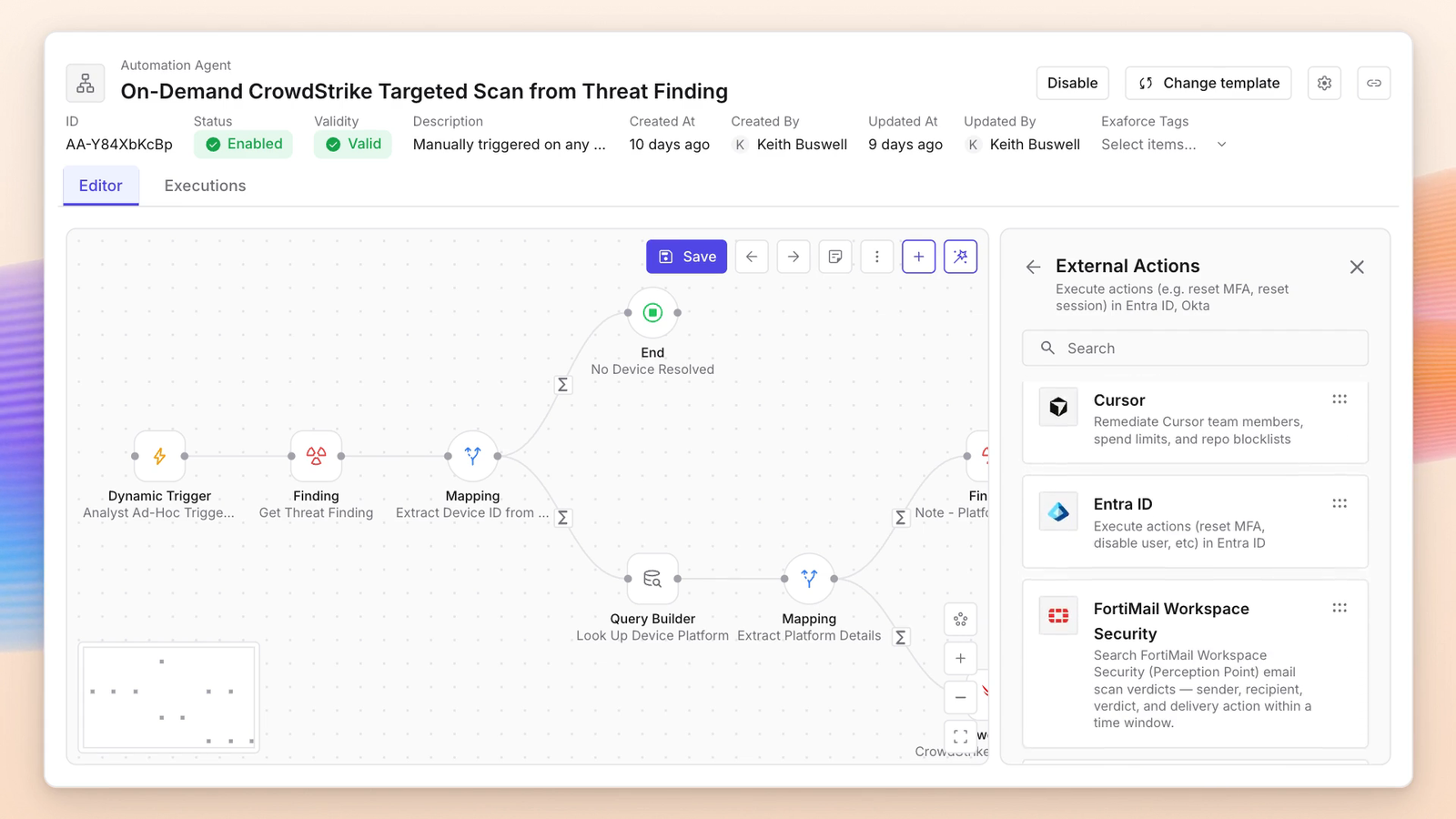The image size is (1456, 819).
Task: Click the automation agent workflow icon
Action: pyautogui.click(x=86, y=83)
